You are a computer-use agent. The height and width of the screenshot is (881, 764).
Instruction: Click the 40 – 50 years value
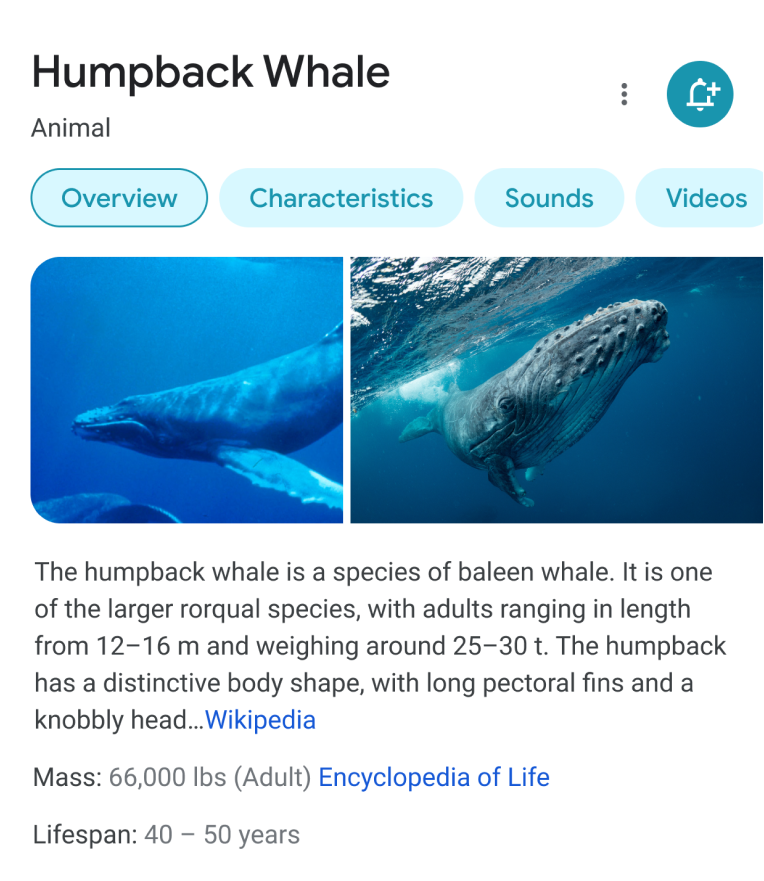point(222,834)
